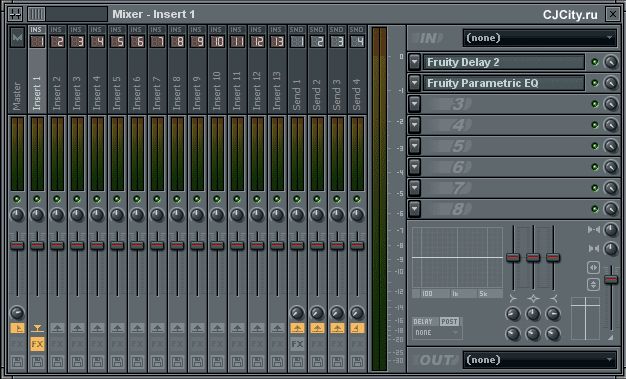The height and width of the screenshot is (379, 626).
Task: Open the Fruity Delay 2 plugin
Action: point(503,62)
